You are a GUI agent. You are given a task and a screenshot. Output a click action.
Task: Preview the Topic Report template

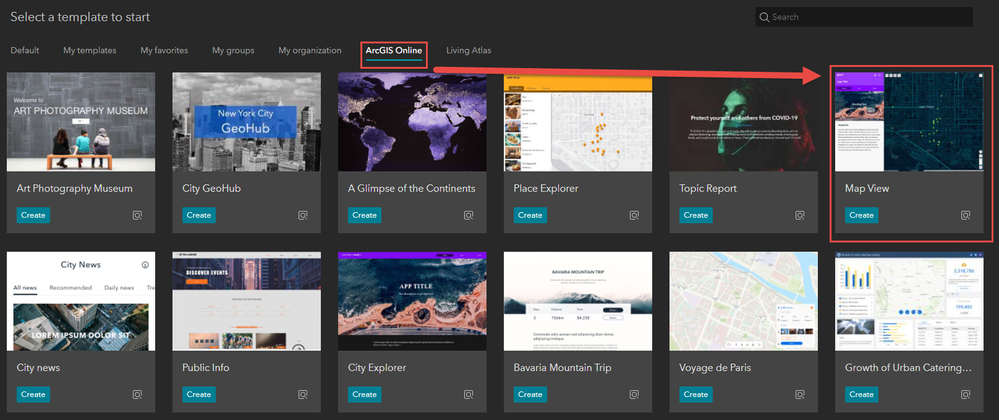click(800, 215)
